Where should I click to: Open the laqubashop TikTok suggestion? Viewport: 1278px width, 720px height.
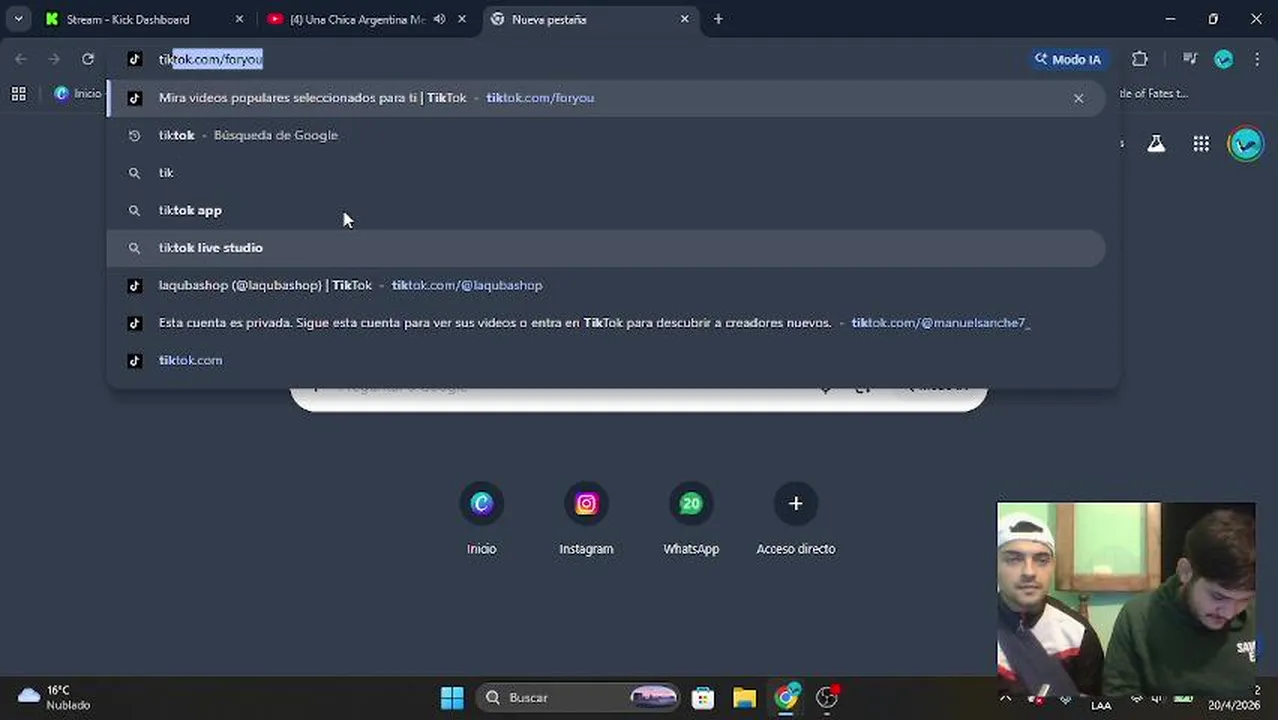click(606, 285)
